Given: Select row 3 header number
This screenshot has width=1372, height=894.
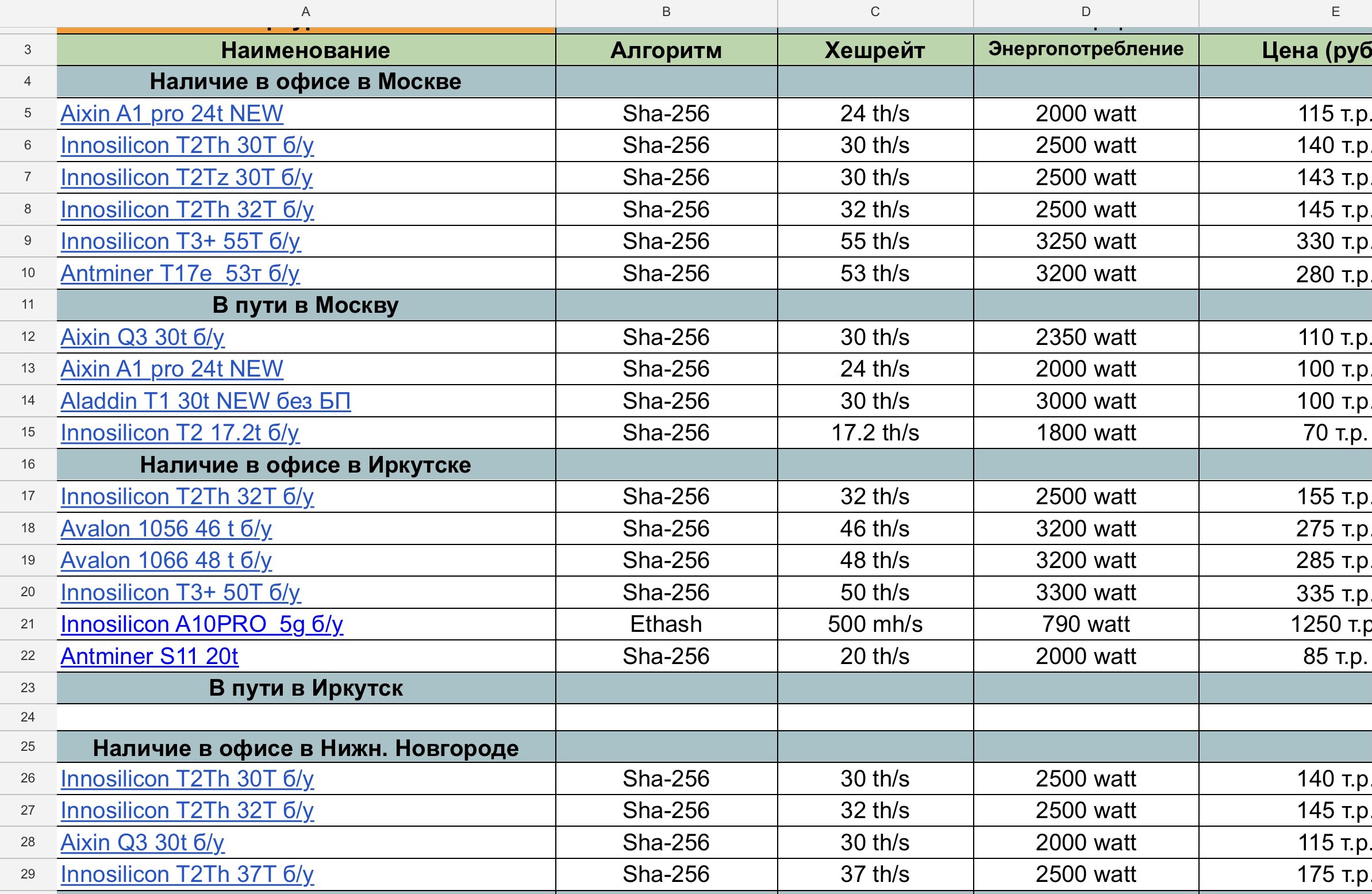Looking at the screenshot, I should click(28, 49).
